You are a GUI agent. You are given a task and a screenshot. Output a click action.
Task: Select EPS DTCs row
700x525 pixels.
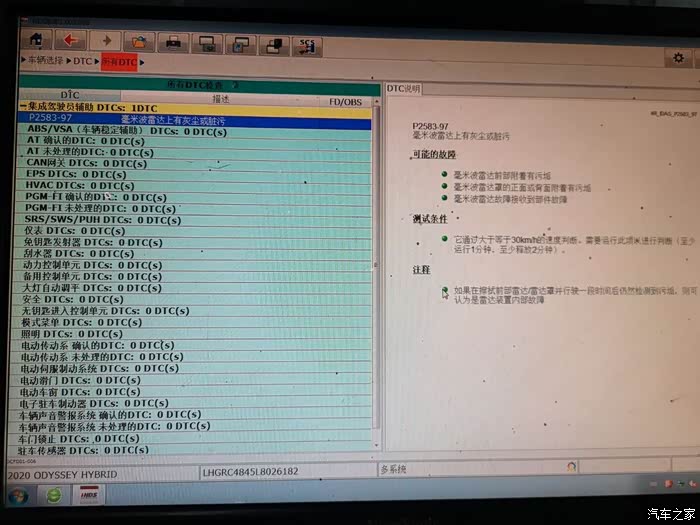click(194, 175)
